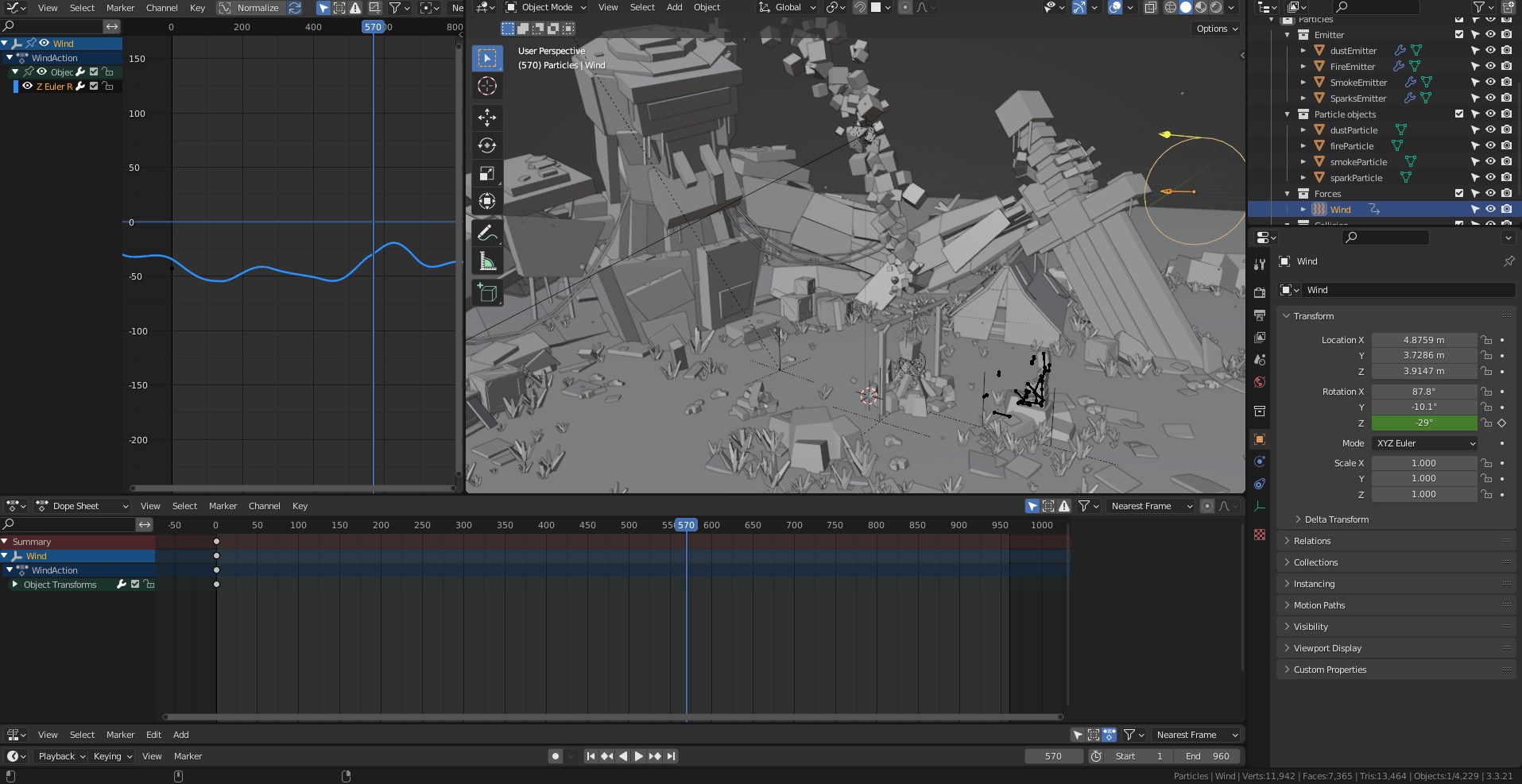Screen dimensions: 1522x784
Task: Select the Add Cube tool
Action: coord(487,293)
